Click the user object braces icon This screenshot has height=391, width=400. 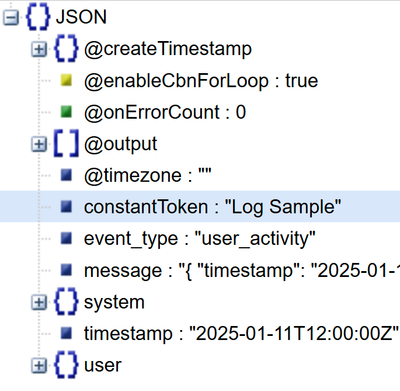pos(66,365)
